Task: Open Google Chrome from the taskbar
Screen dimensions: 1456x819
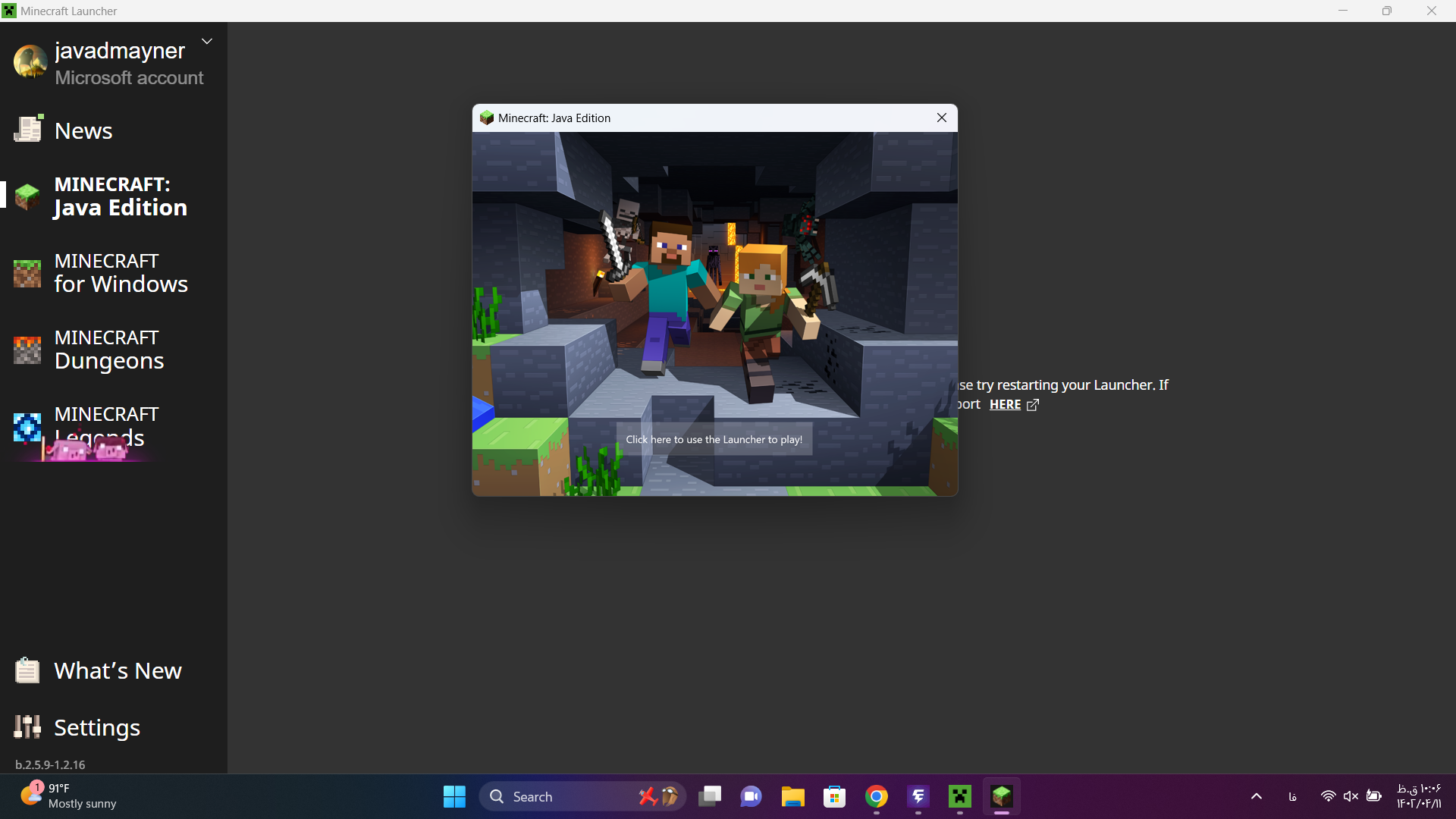Action: [877, 796]
